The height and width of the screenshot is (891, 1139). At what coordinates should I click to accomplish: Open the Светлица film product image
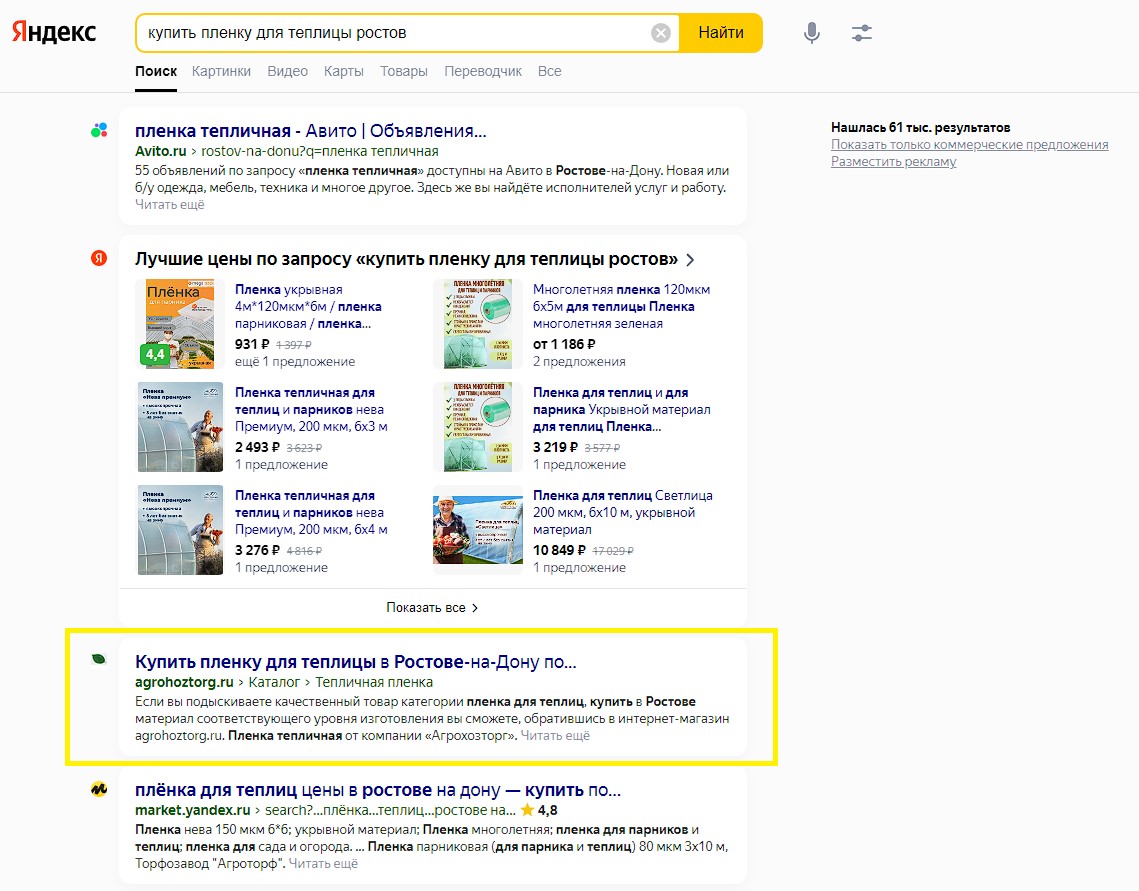[x=477, y=528]
